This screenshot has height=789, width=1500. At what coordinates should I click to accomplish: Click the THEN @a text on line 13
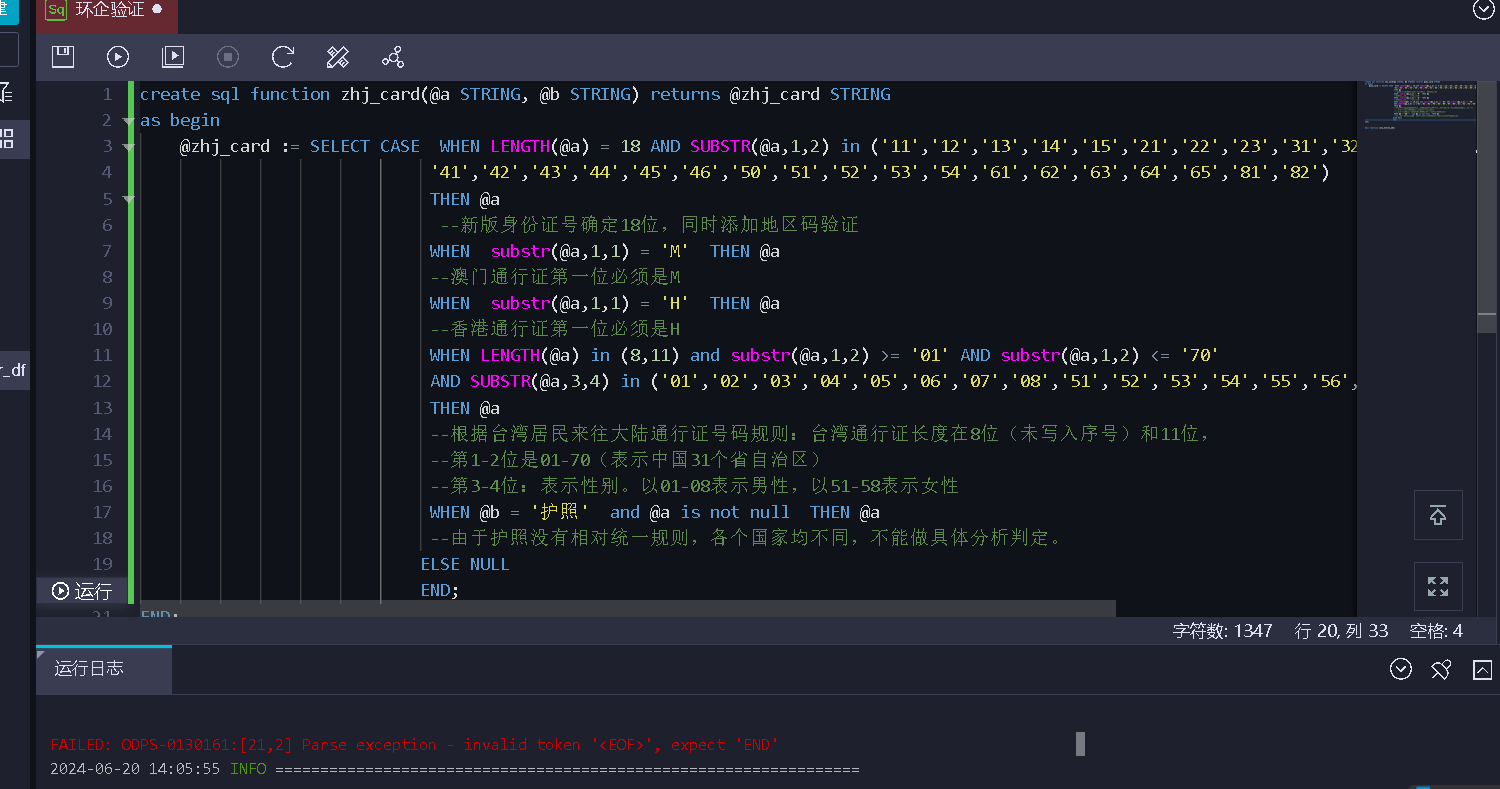[x=465, y=408]
